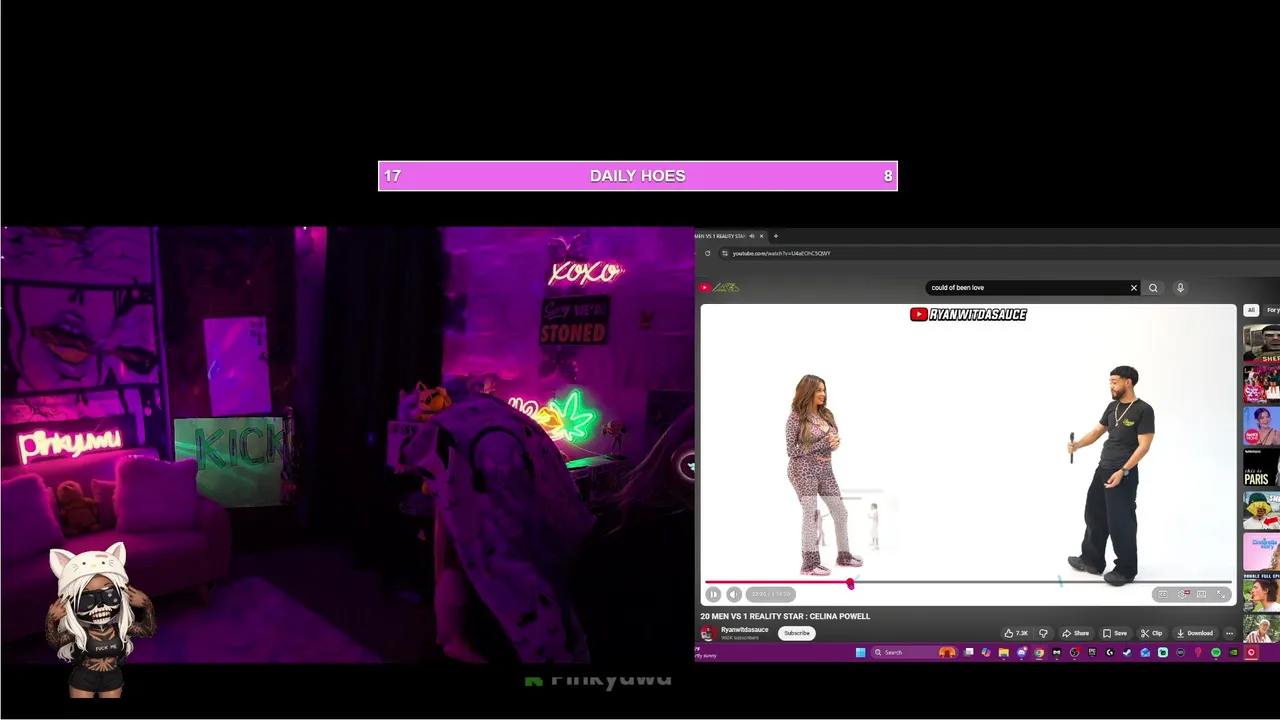Click the Clip scissors button
The image size is (1280, 720).
[x=1151, y=633]
